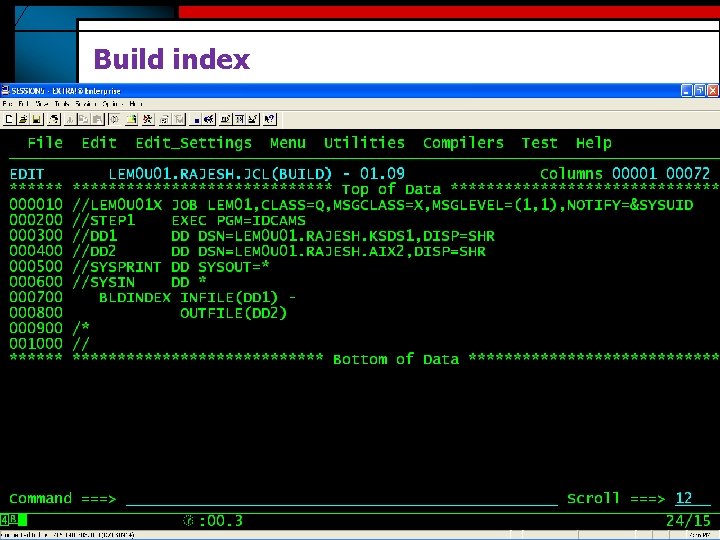Open the Compilers menu
The image size is (720, 540).
[463, 143]
